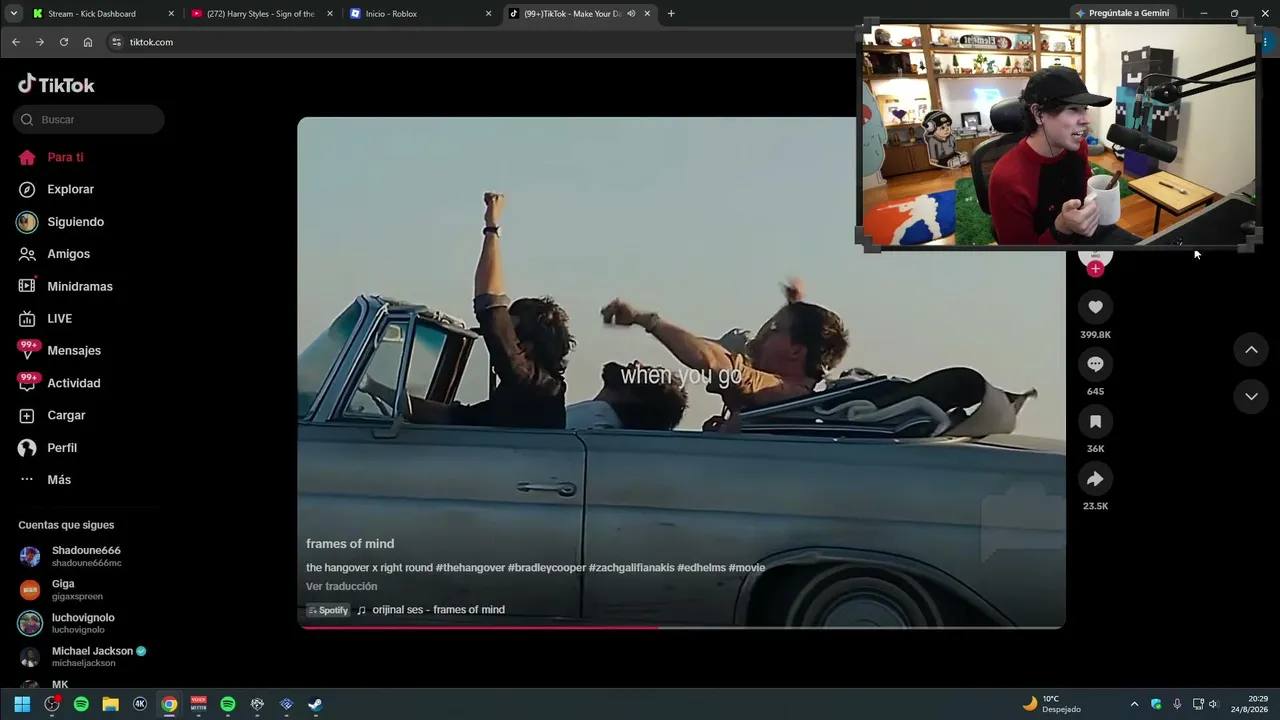Reload the TikTok page
The image size is (1280, 720).
[x=64, y=42]
